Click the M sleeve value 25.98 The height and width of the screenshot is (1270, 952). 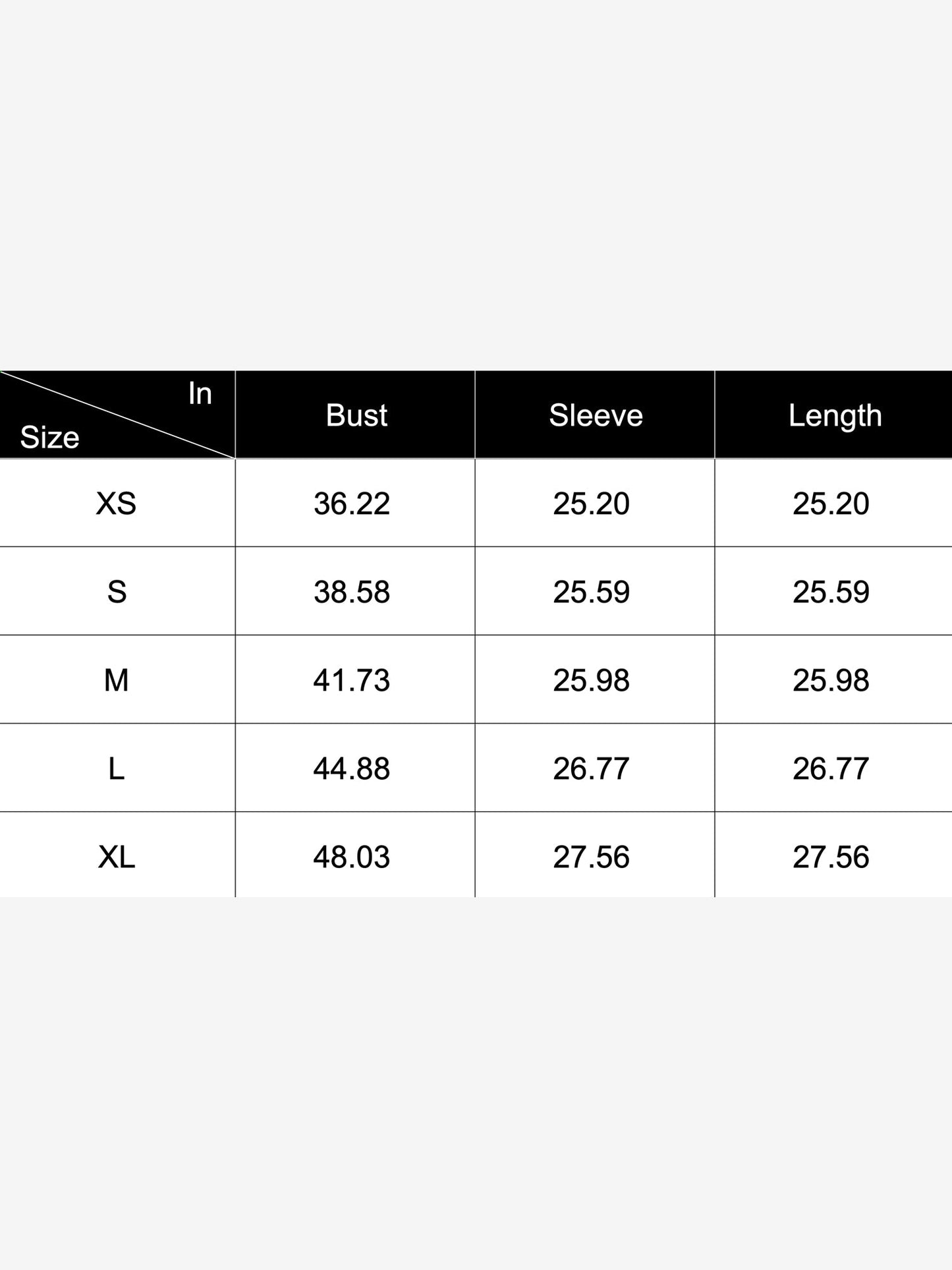coord(591,680)
